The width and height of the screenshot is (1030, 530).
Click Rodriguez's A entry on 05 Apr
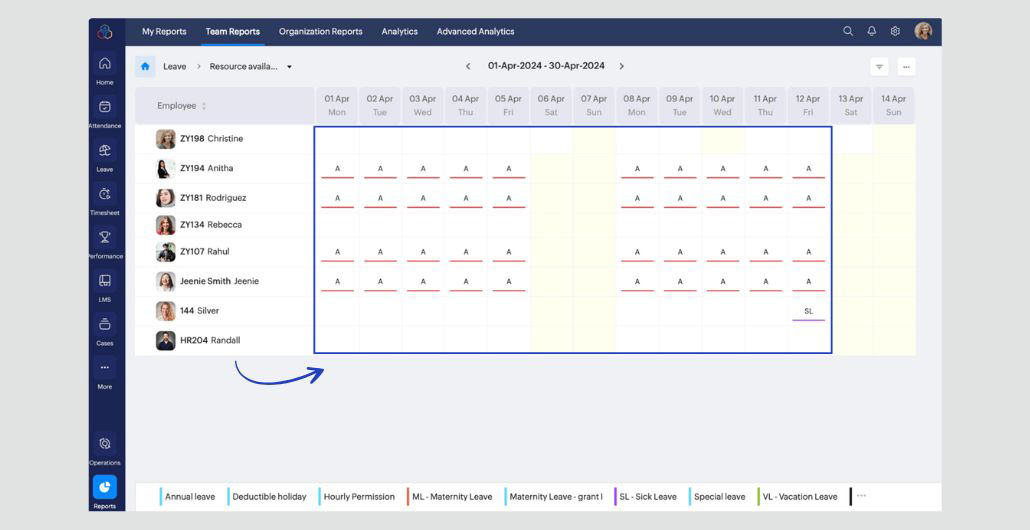coord(508,200)
